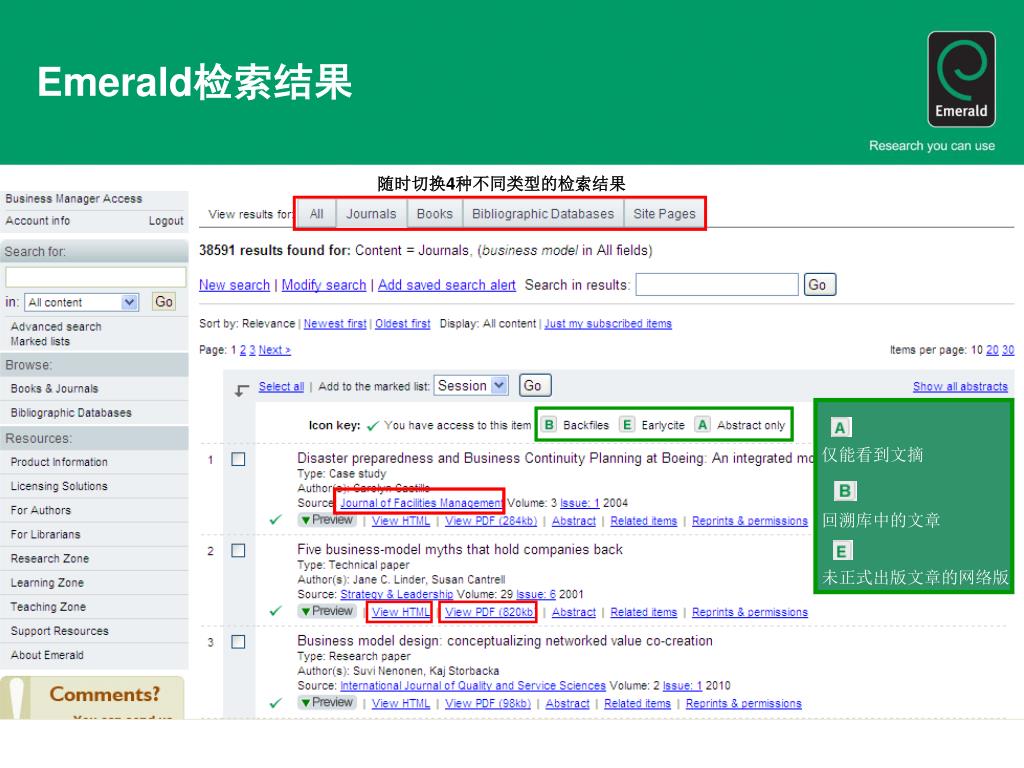Open Books & Journals in Browse sidebar
Screen dimensions: 1024x768
point(54,389)
